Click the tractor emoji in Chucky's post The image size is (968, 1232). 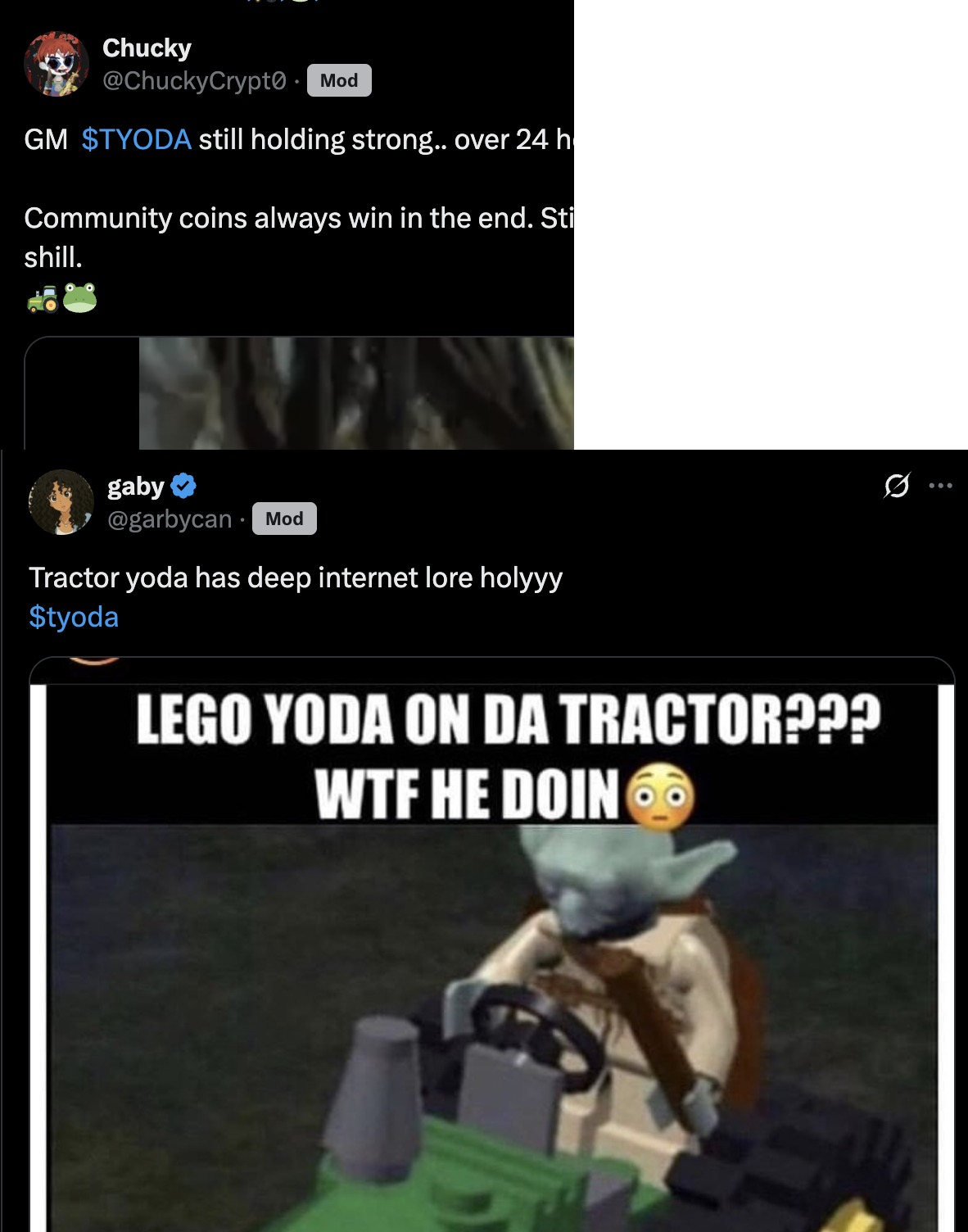[x=43, y=298]
